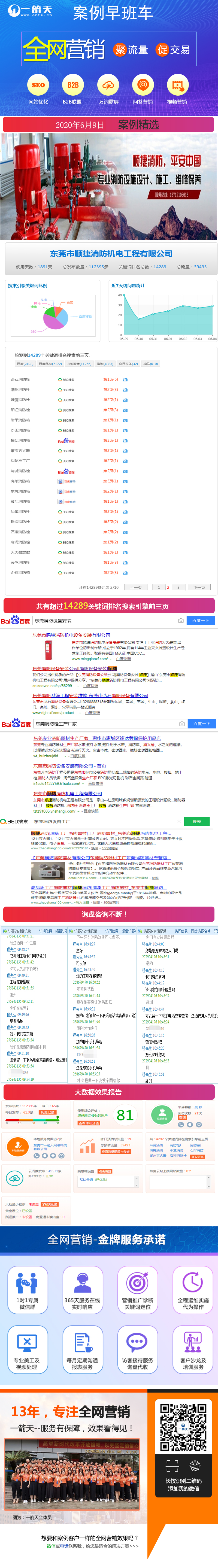The width and height of the screenshot is (218, 1568).
Task: Open snapshot icon in 横沥消防箱 row
Action: pos(125,441)
